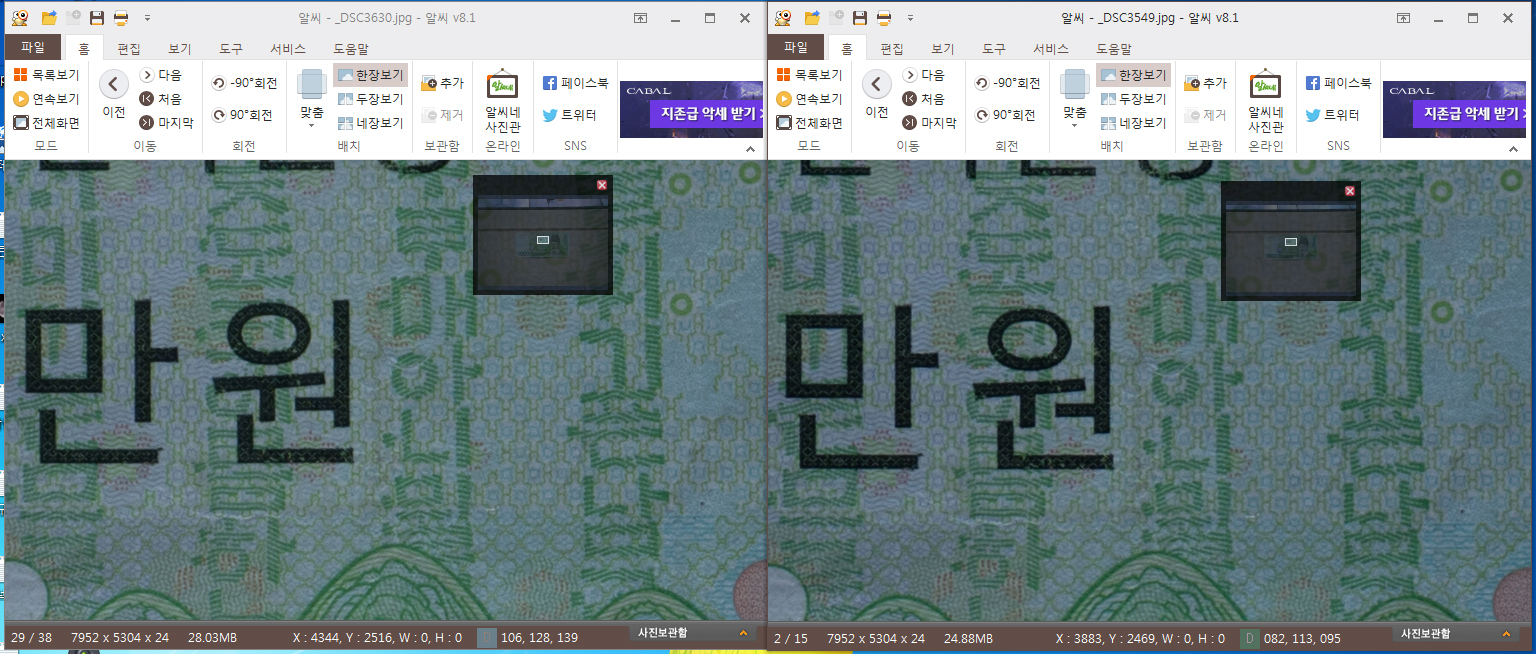Share to 트위터 from the _DSC3549 window
The height and width of the screenshot is (654, 1536).
coord(1332,115)
